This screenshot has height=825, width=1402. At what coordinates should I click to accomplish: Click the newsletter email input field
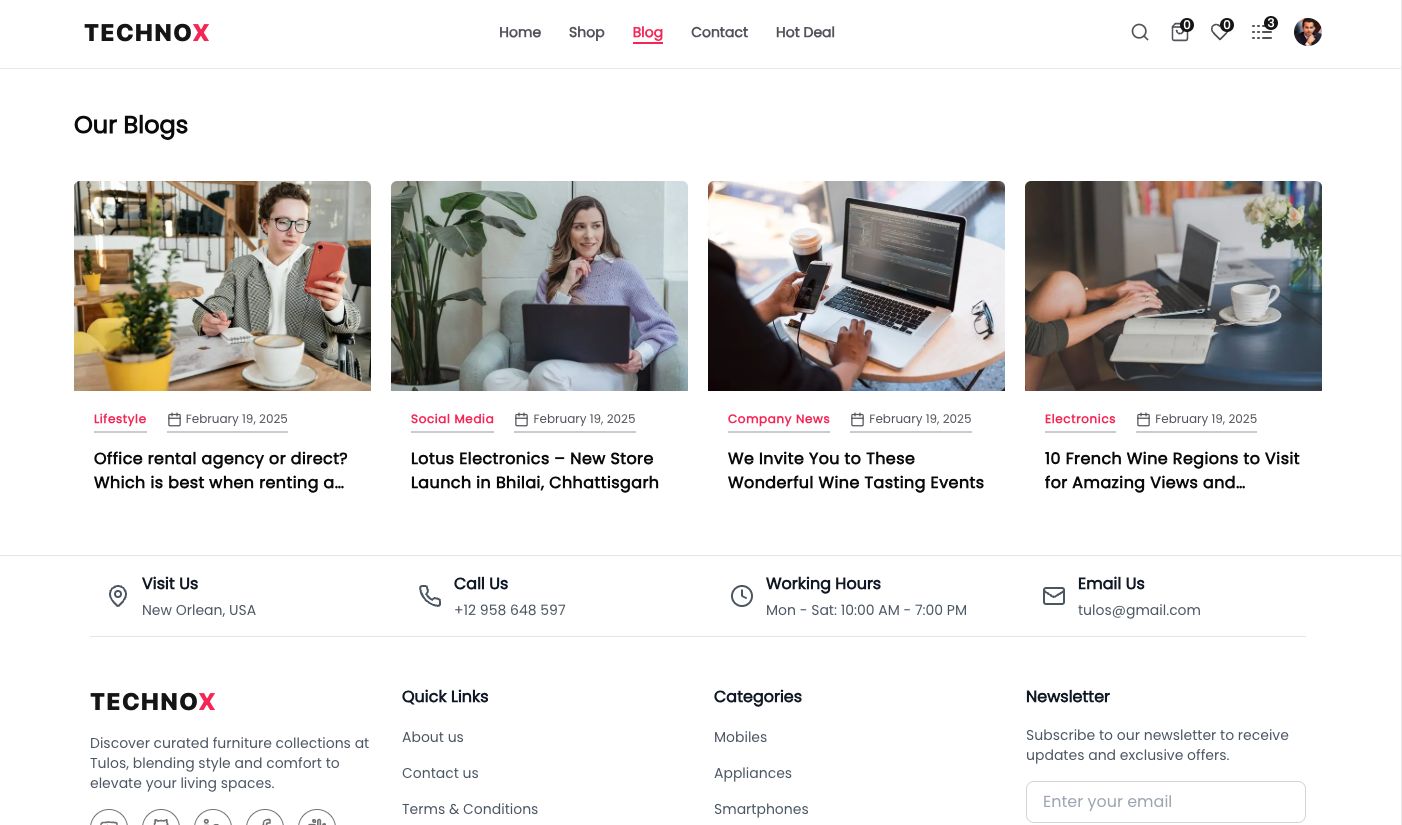tap(1166, 802)
